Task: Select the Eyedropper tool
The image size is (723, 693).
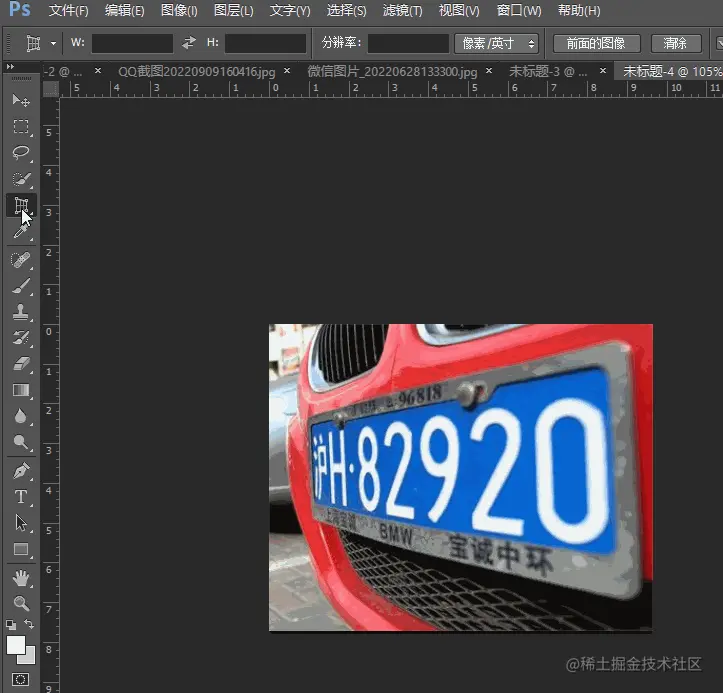Action: (21, 231)
